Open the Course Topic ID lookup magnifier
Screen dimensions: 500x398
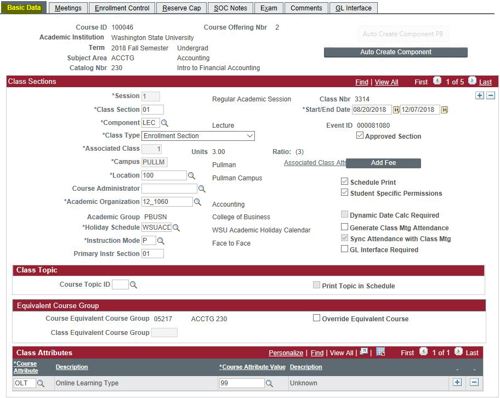133,285
